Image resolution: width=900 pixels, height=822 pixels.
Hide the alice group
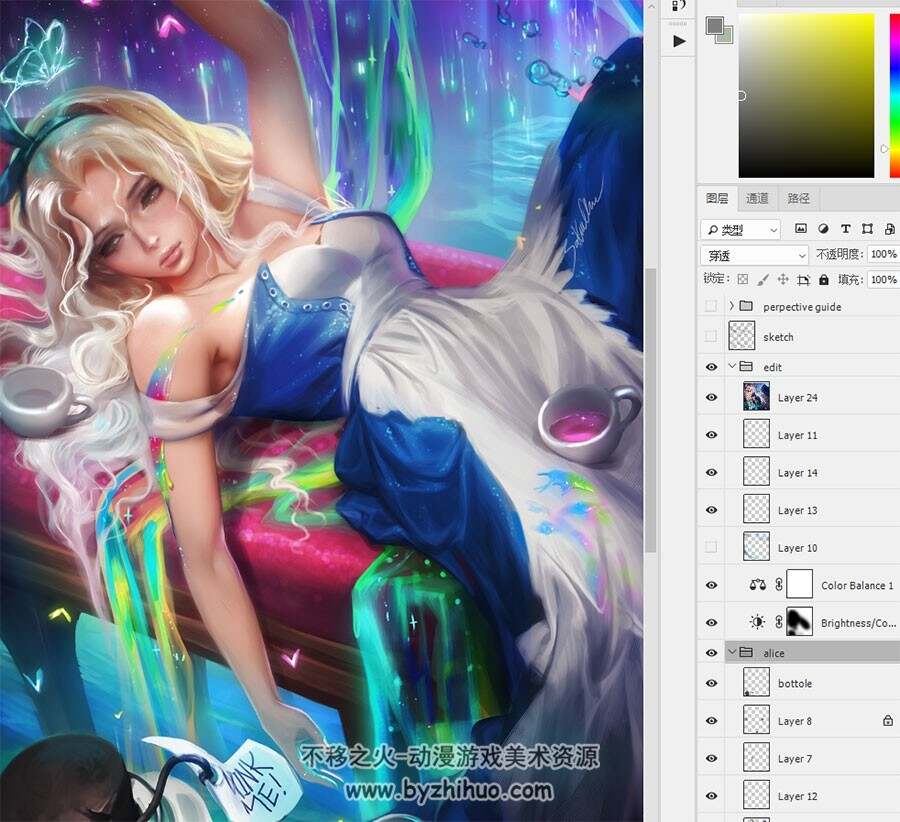tap(711, 653)
